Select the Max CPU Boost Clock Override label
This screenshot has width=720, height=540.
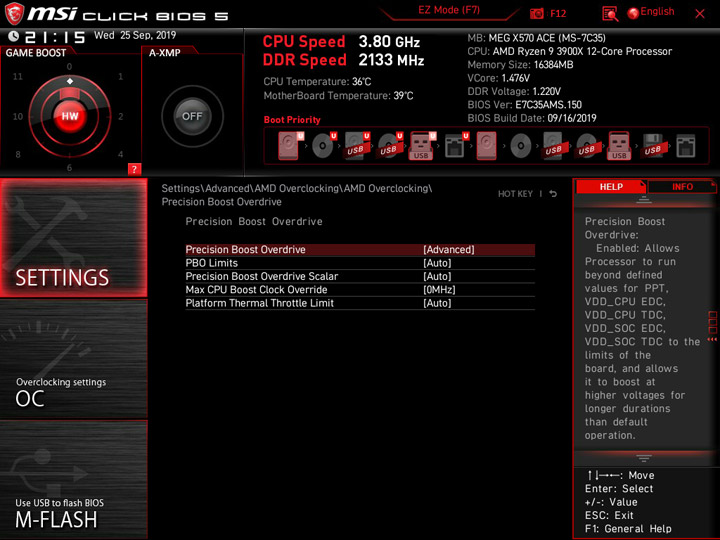[256, 290]
